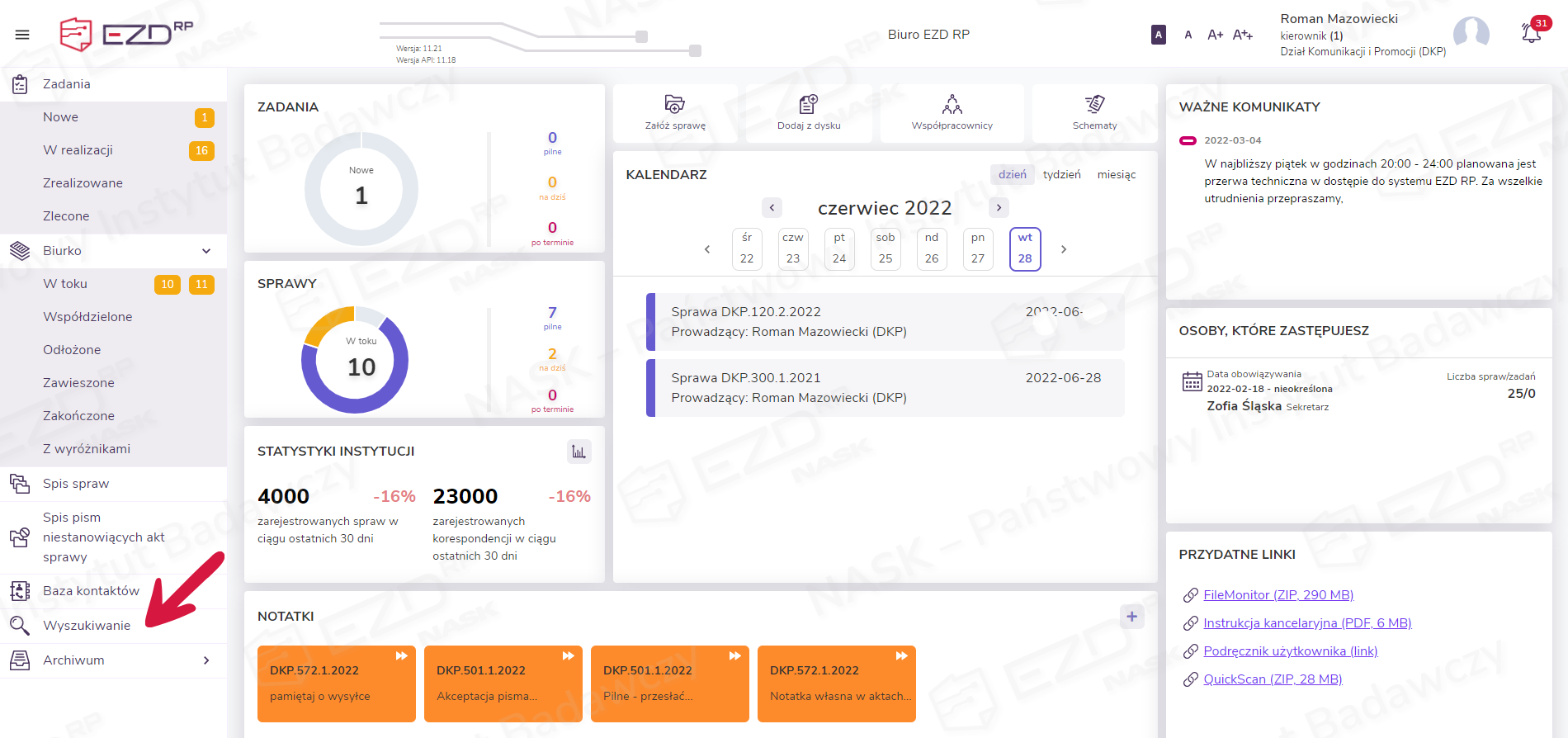Click the notification bell icon

coord(1531,34)
